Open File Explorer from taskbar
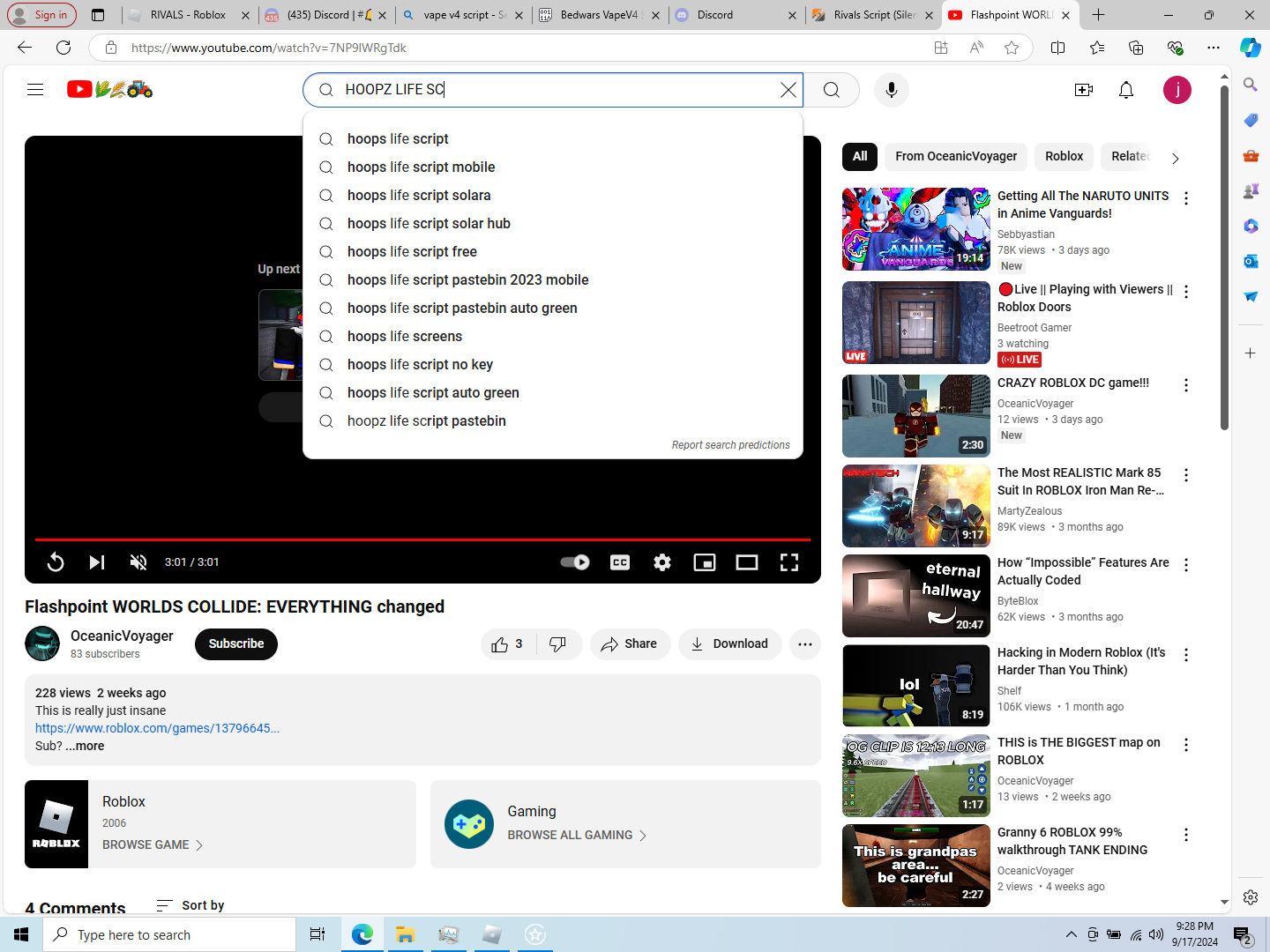 point(405,934)
